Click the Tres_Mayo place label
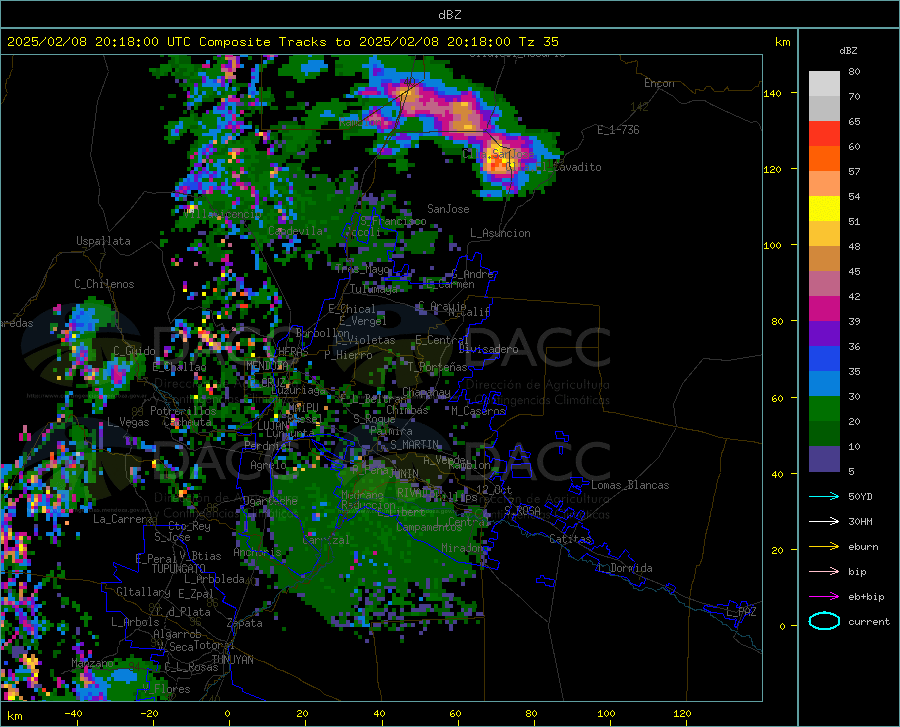The width and height of the screenshot is (900, 727). [363, 269]
